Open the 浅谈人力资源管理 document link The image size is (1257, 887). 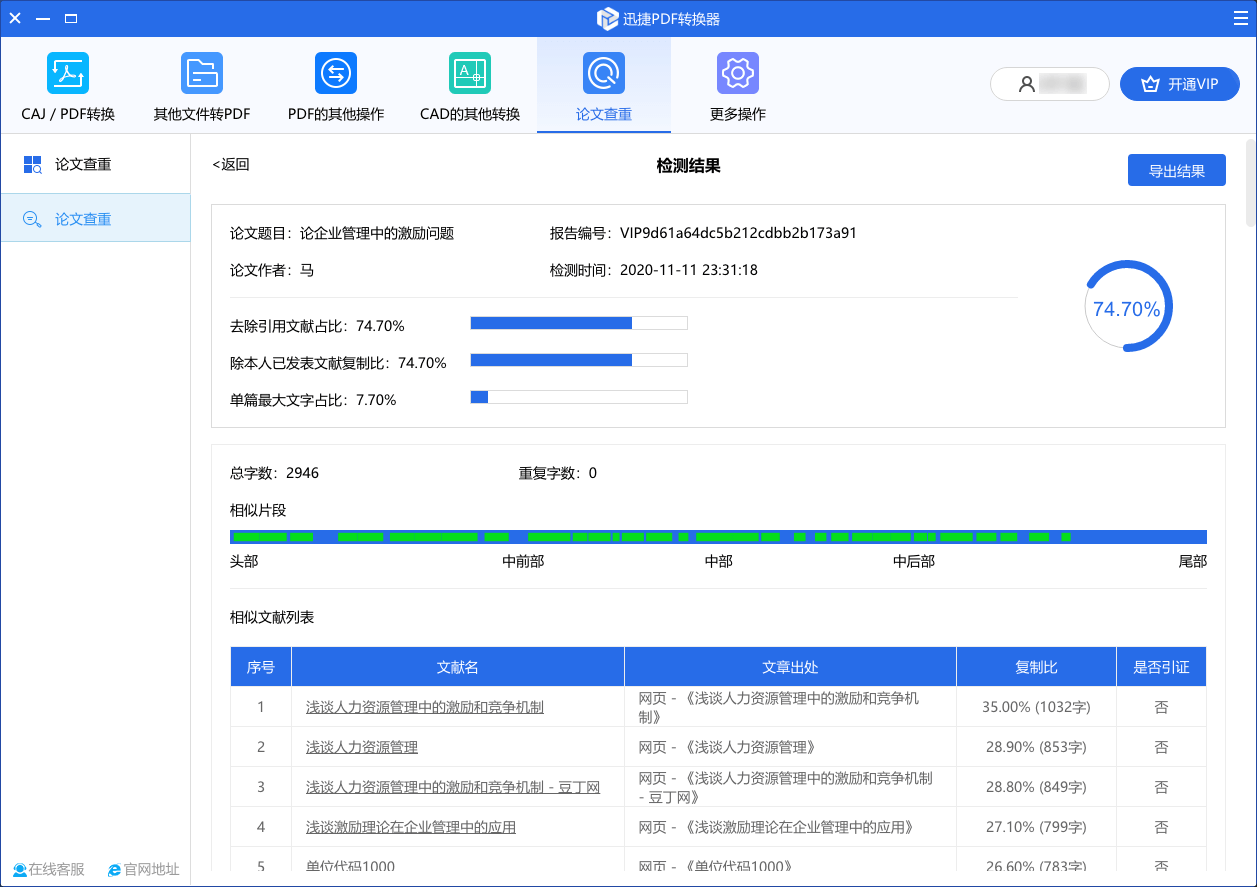pos(362,747)
